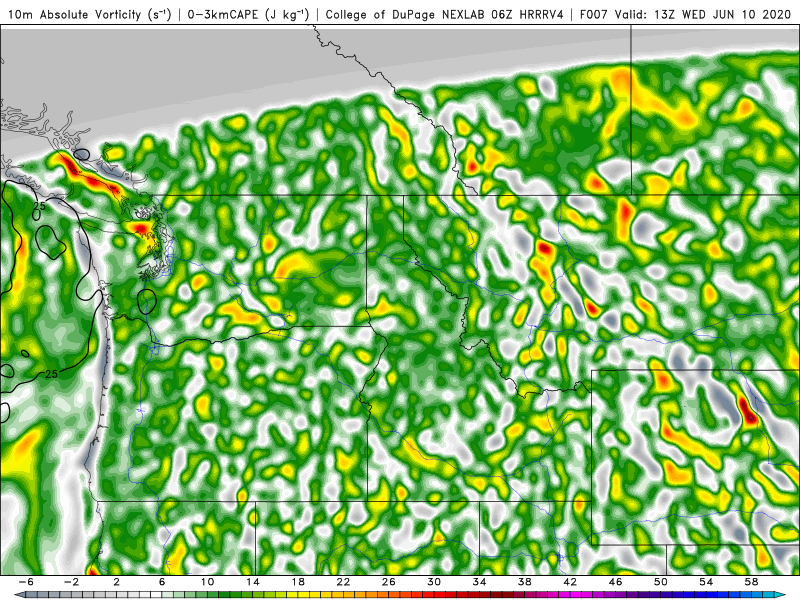Image resolution: width=800 pixels, height=600 pixels.
Task: Click the '38' color scale tick label
Action: (525, 582)
